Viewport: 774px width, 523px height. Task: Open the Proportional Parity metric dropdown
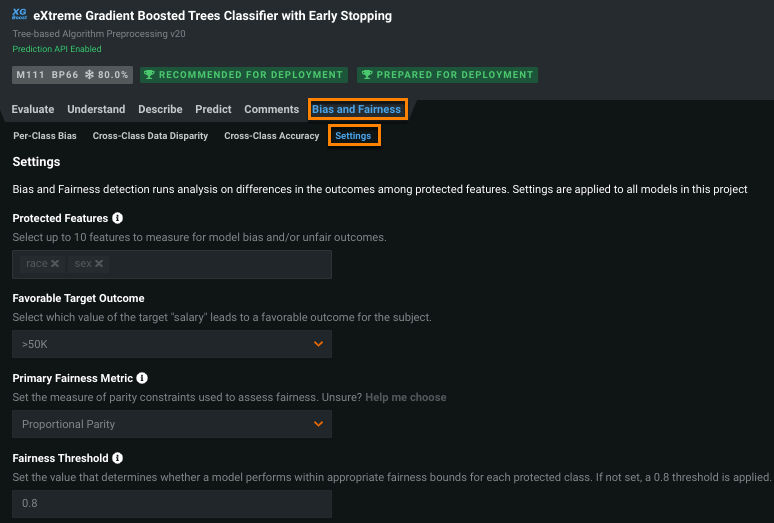pyautogui.click(x=172, y=424)
